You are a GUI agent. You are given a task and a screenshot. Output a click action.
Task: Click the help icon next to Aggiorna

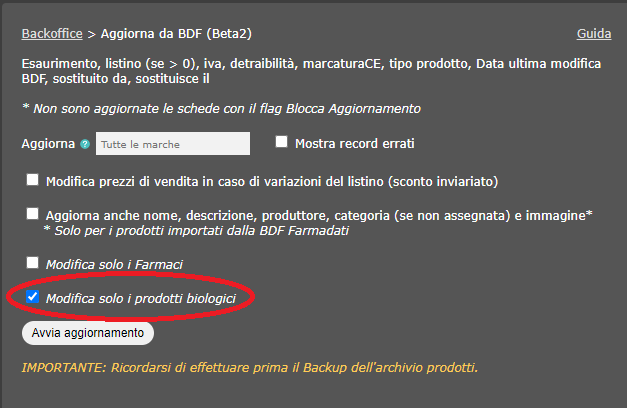tap(85, 144)
